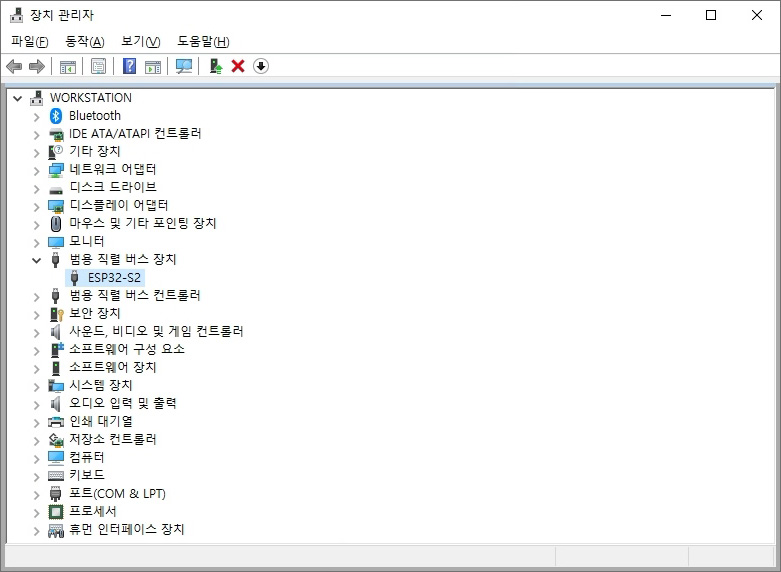The image size is (781, 572).
Task: Maximize the 장치 관리자 window
Action: pos(711,15)
